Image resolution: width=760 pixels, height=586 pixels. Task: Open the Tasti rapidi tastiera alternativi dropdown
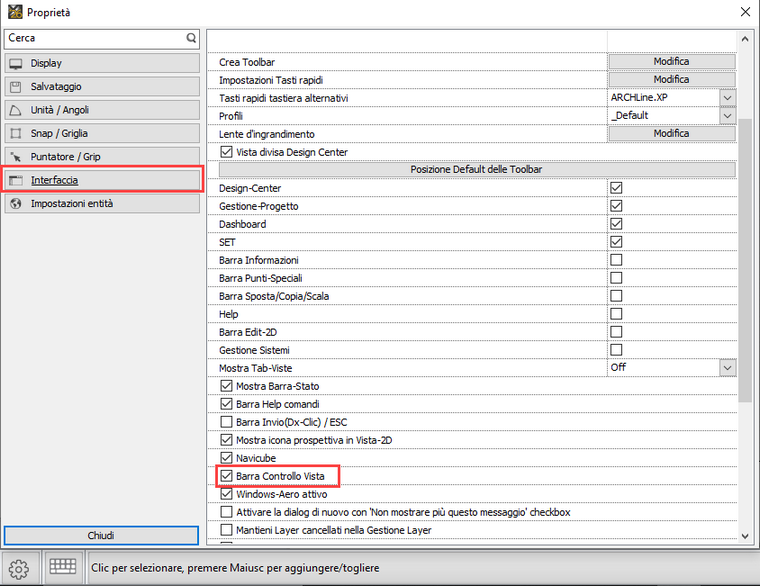click(727, 98)
